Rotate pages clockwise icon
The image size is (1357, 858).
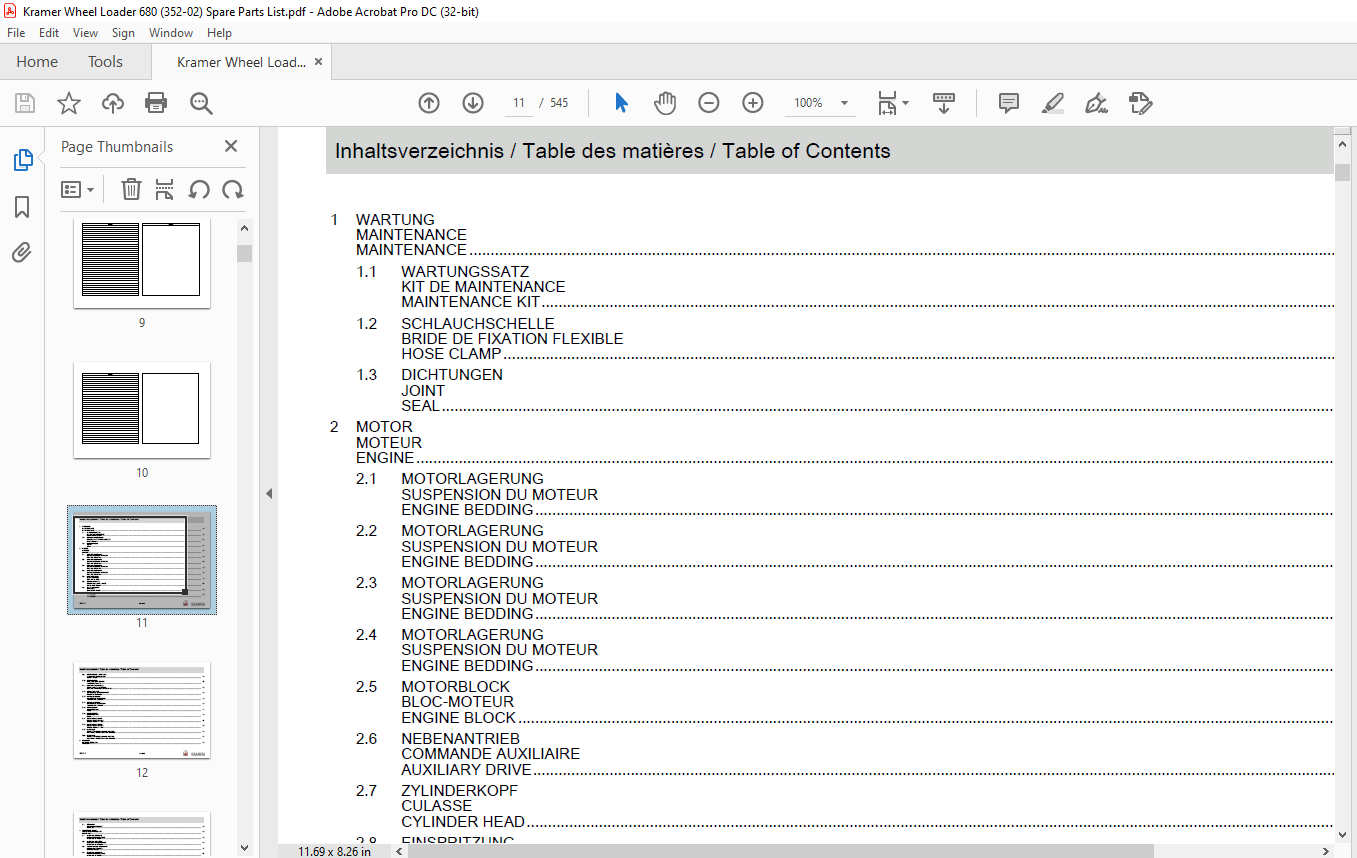click(233, 190)
